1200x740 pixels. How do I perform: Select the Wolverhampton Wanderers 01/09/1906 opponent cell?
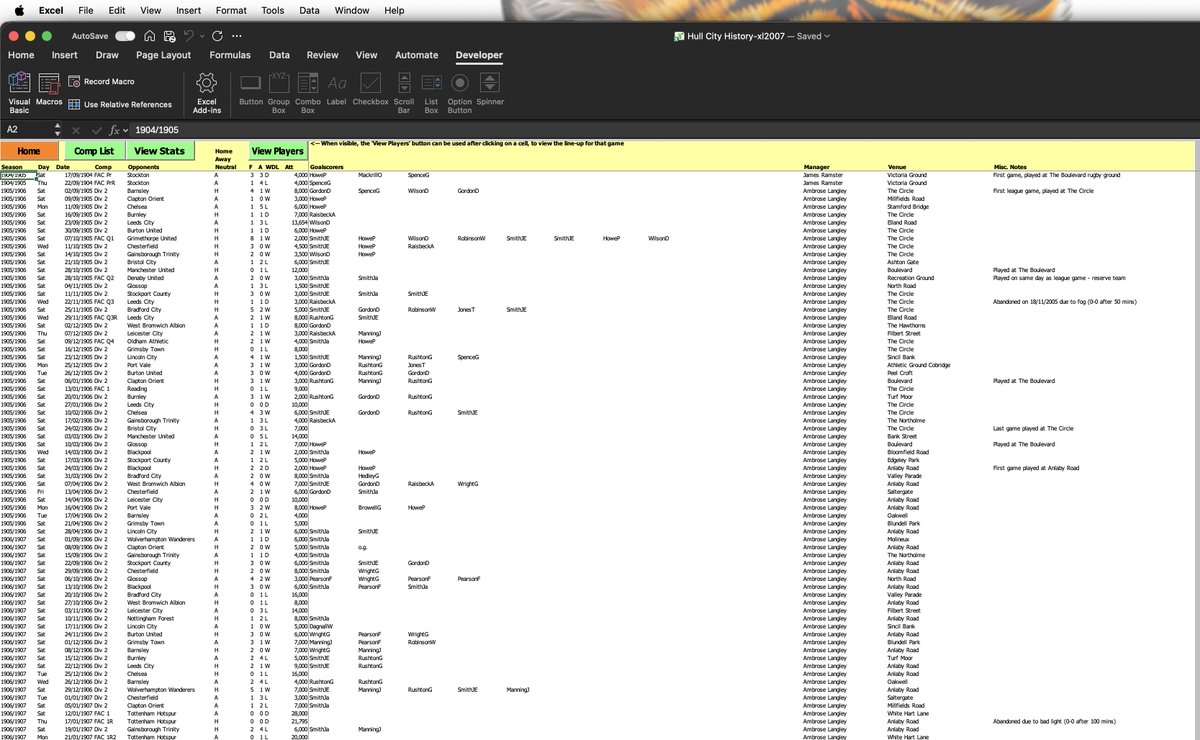pyautogui.click(x=161, y=539)
